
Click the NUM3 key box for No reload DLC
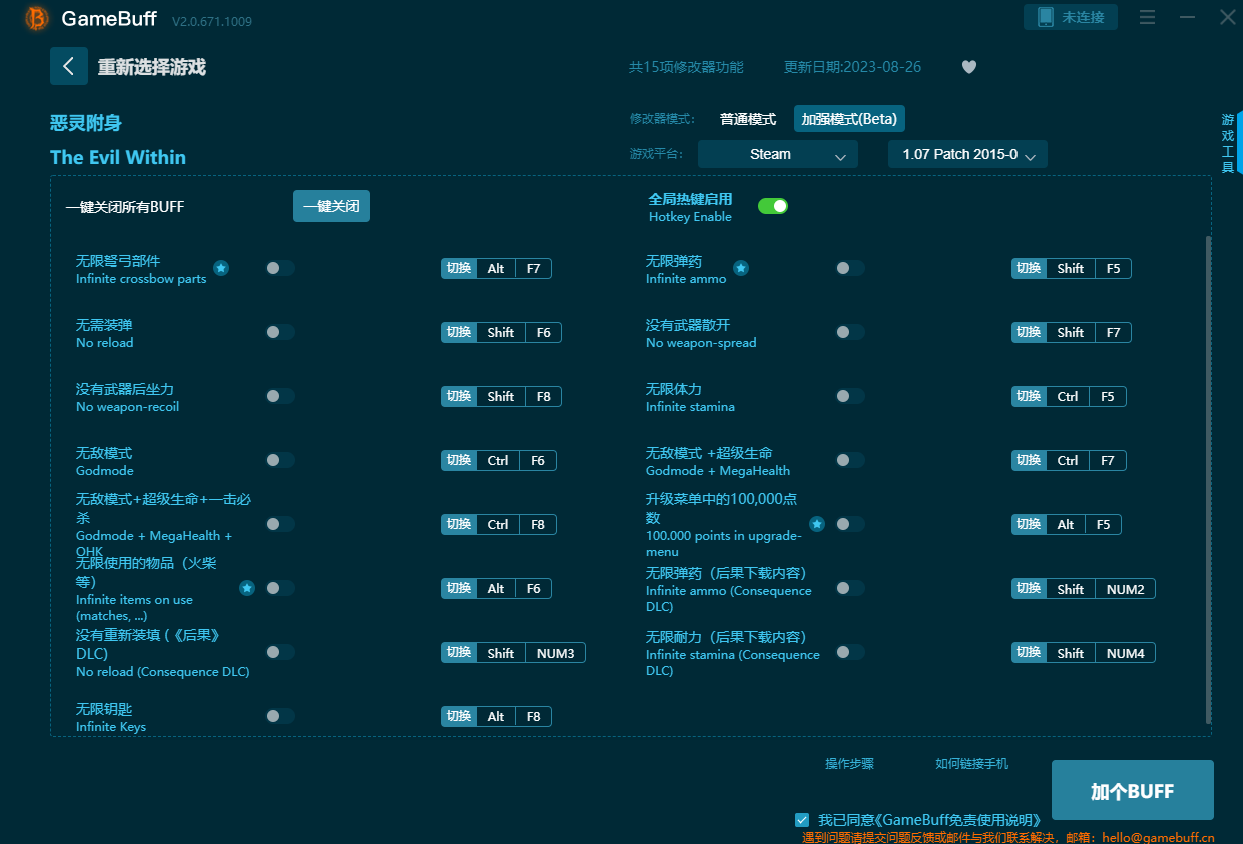(x=555, y=652)
